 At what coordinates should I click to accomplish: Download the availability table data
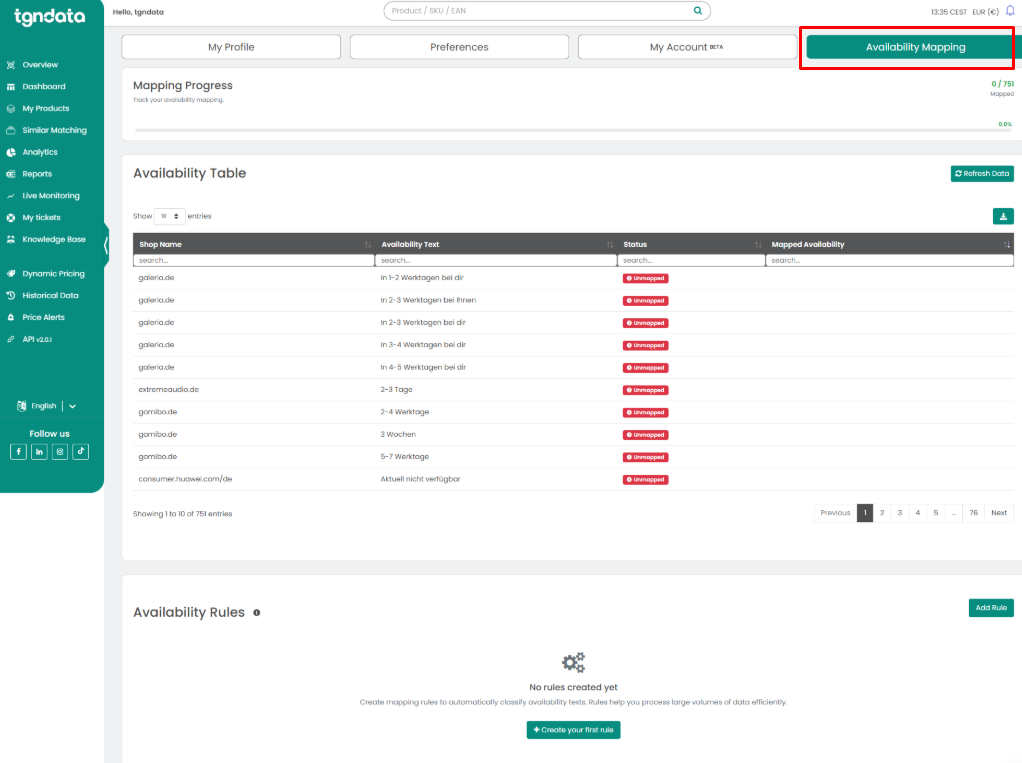pyautogui.click(x=1002, y=216)
